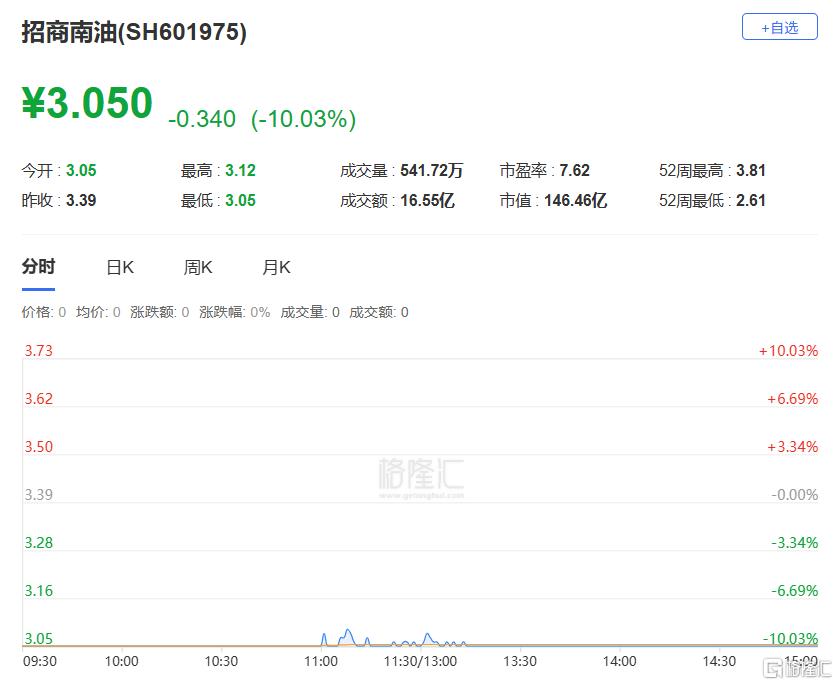Click the 52周最低 value 2.61
This screenshot has width=838, height=685.
pos(751,200)
